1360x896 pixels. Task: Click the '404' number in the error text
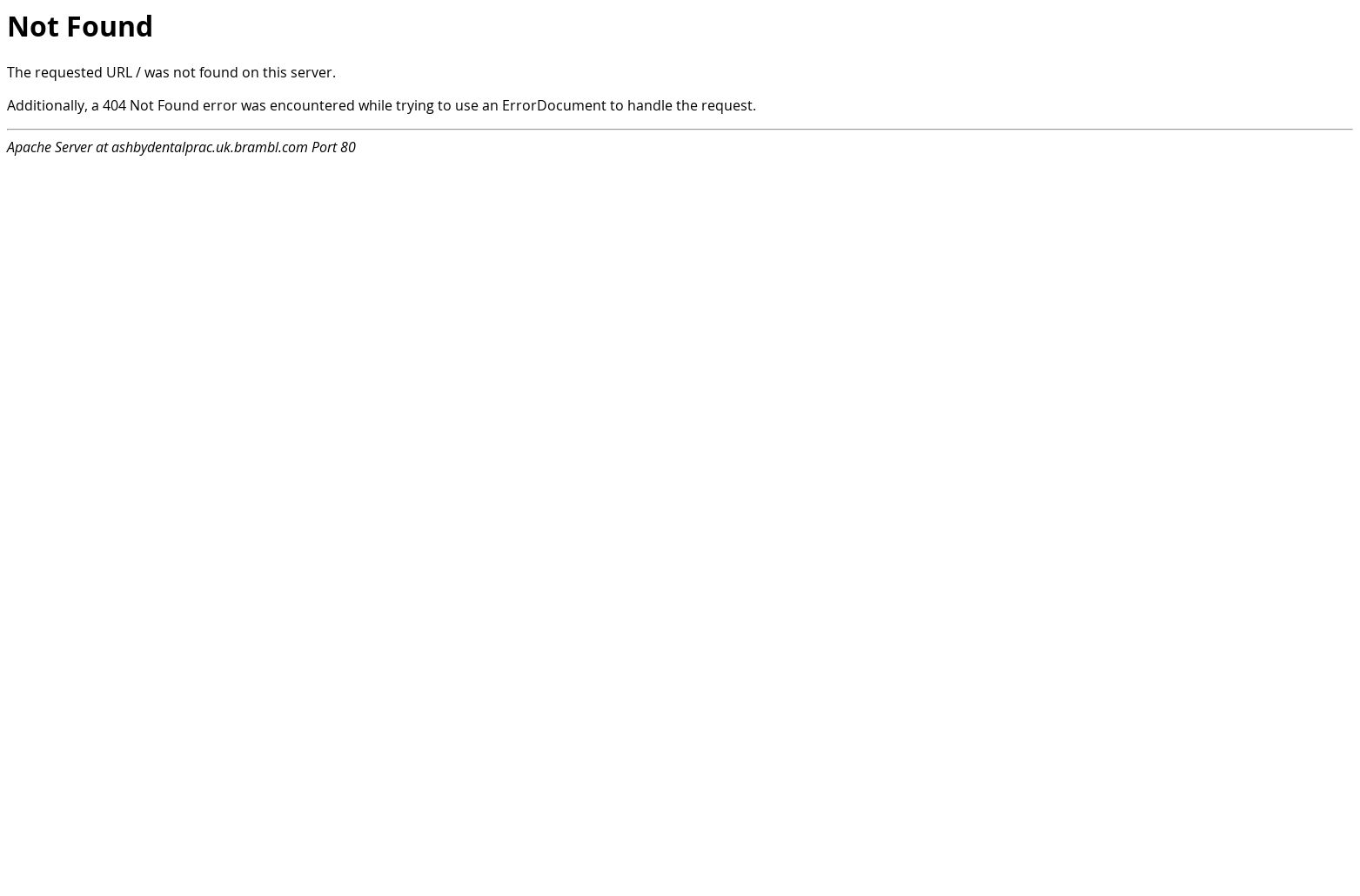114,105
